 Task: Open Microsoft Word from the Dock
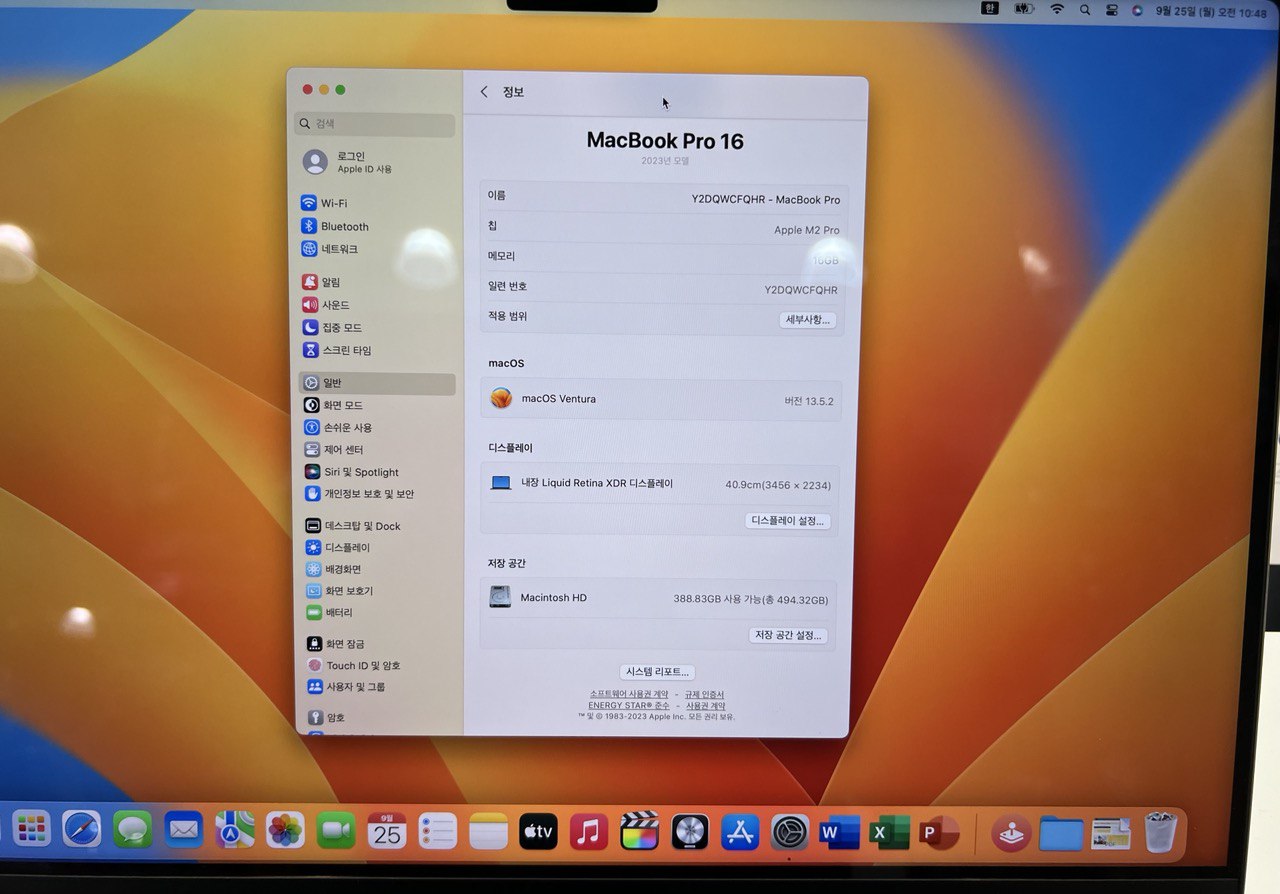(x=839, y=831)
